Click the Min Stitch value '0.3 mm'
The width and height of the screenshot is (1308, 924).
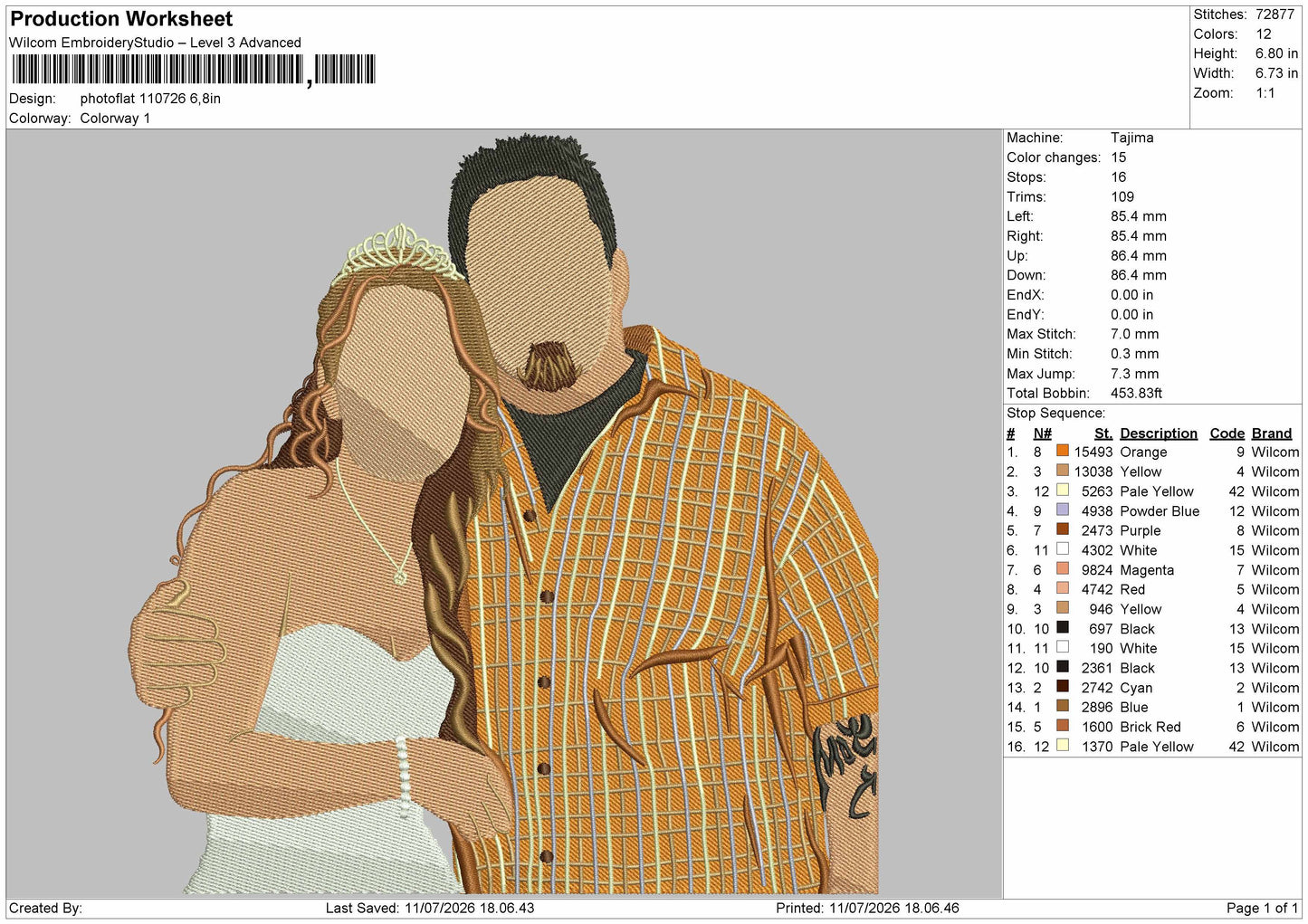pos(1135,354)
